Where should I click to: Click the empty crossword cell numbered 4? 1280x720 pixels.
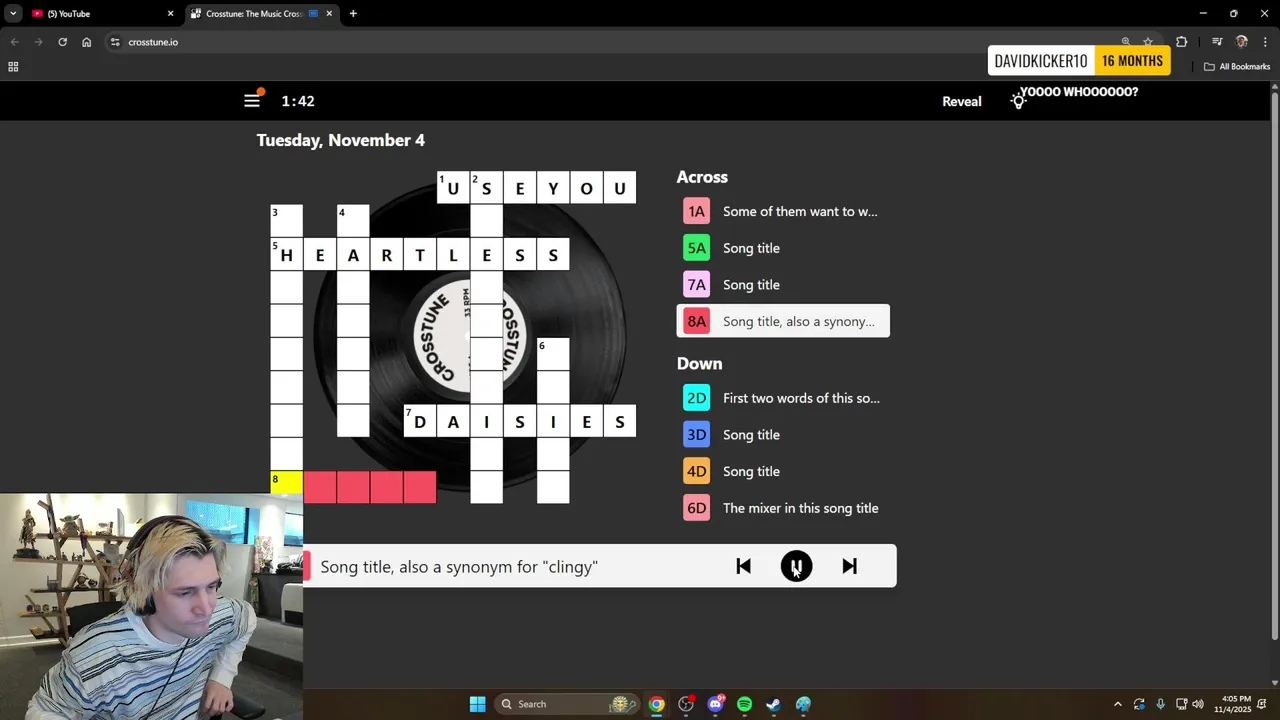[x=353, y=220]
